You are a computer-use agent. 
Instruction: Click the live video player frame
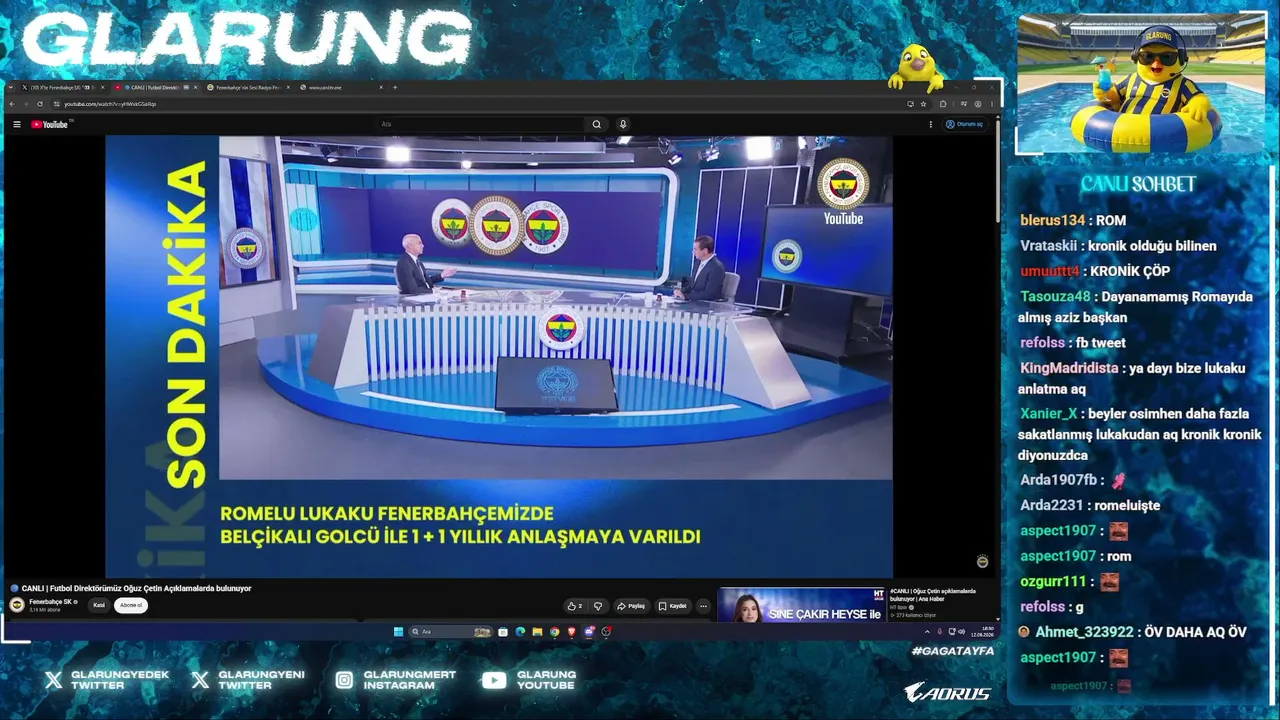pos(499,357)
